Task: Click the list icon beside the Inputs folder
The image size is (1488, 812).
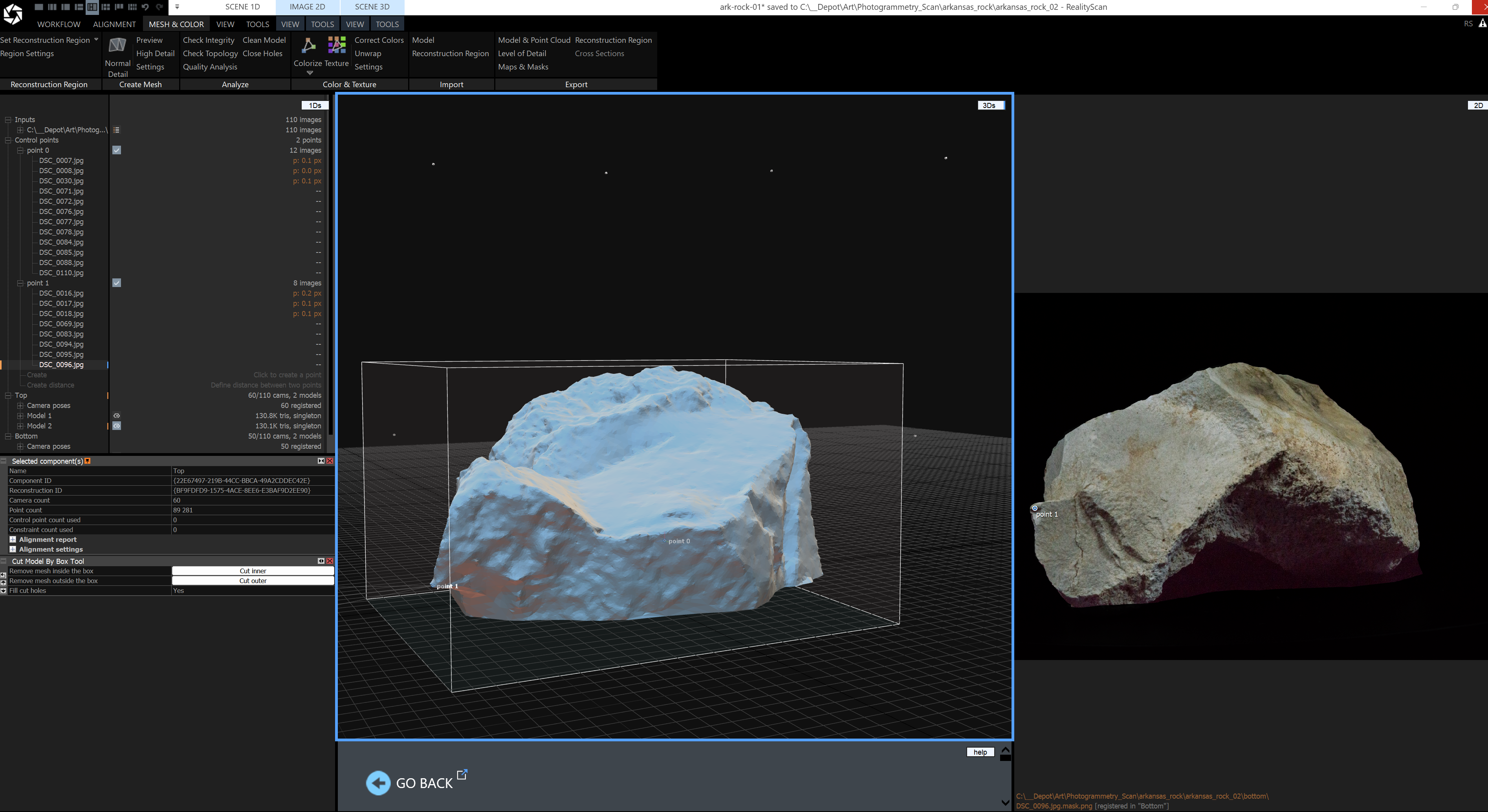Action: [x=117, y=130]
